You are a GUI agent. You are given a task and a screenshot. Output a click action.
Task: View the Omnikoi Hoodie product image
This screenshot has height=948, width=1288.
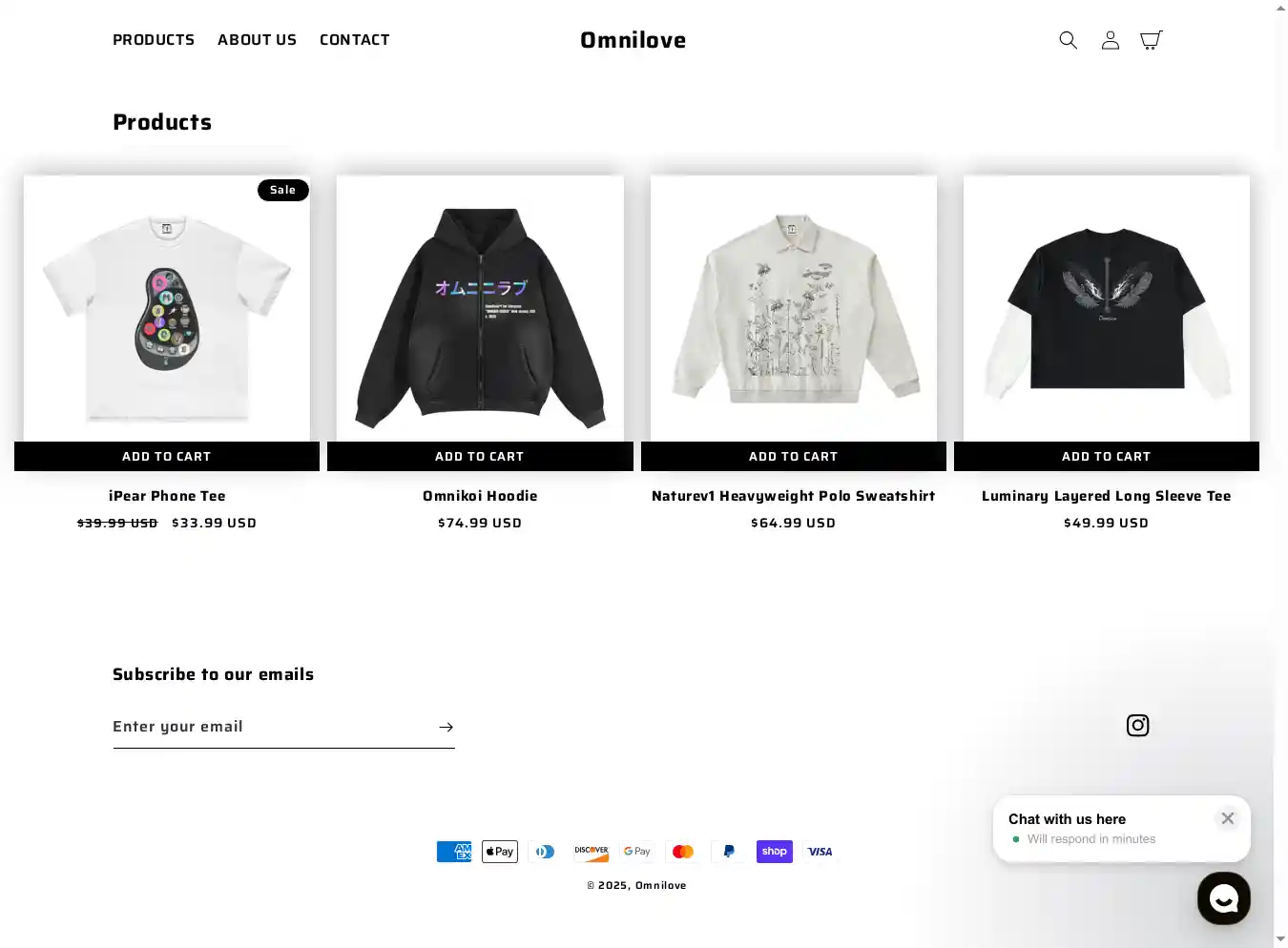point(480,308)
